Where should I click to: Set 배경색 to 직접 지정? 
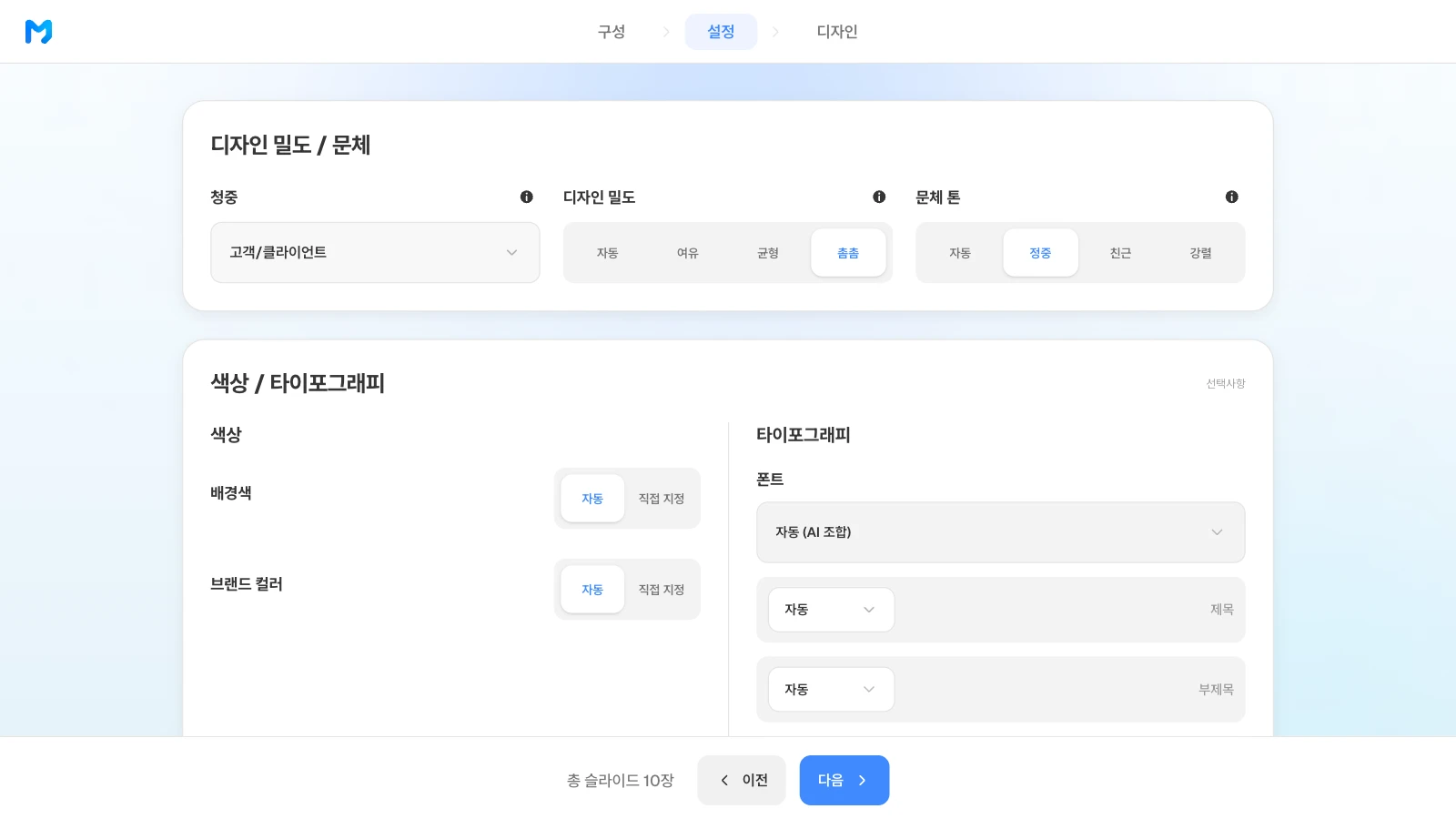662,499
